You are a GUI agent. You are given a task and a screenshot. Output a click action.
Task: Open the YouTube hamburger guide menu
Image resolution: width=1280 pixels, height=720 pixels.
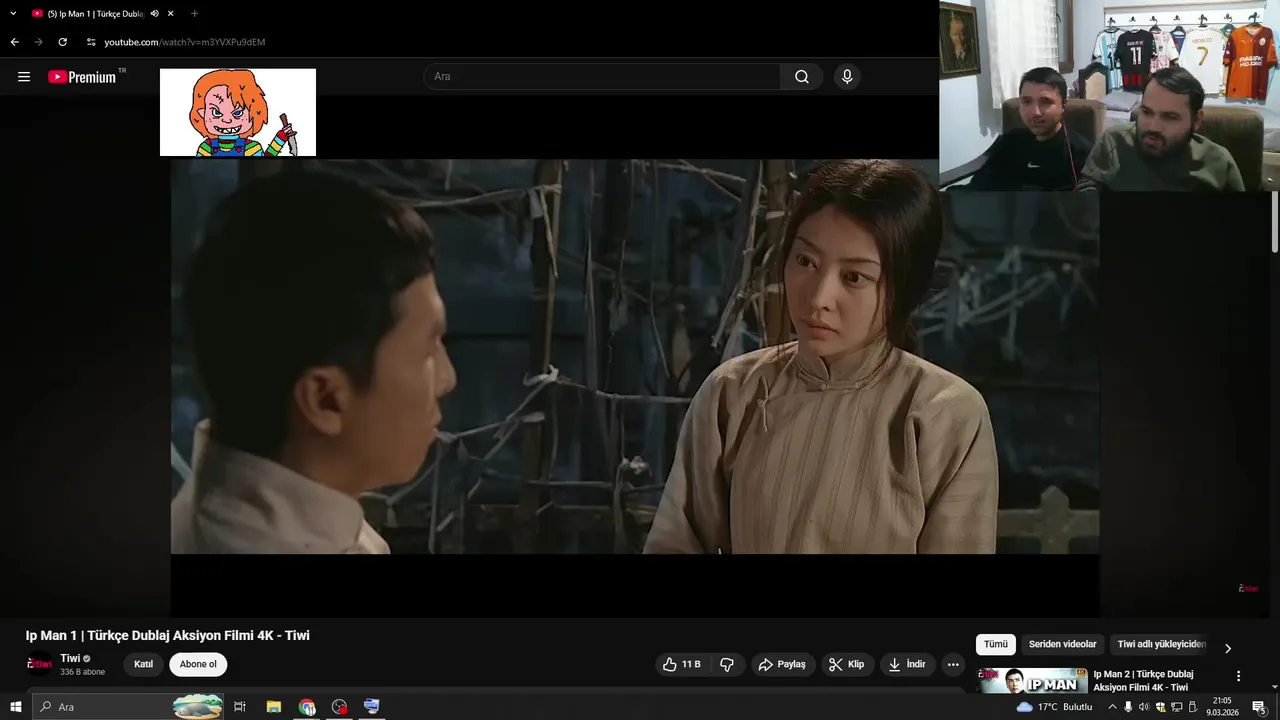[x=24, y=77]
